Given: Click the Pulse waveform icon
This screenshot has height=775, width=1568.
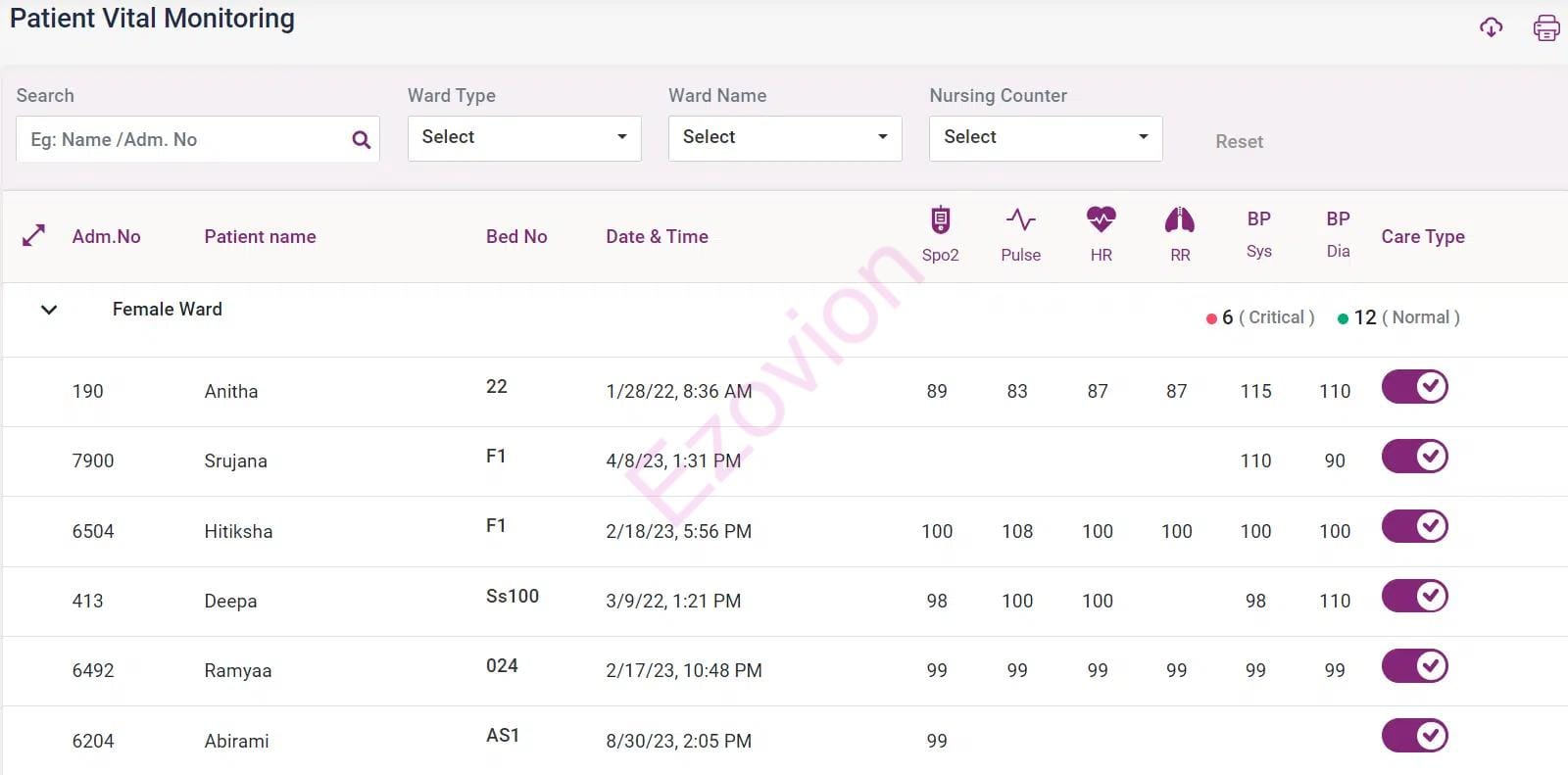Looking at the screenshot, I should pos(1020,220).
